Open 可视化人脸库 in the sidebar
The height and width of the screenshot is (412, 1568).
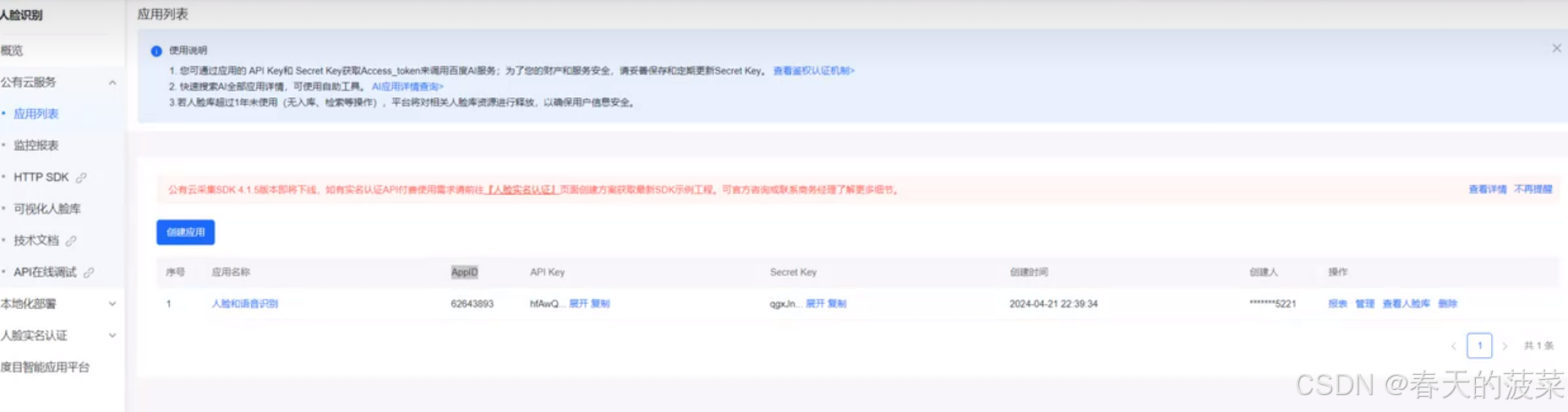coord(47,209)
